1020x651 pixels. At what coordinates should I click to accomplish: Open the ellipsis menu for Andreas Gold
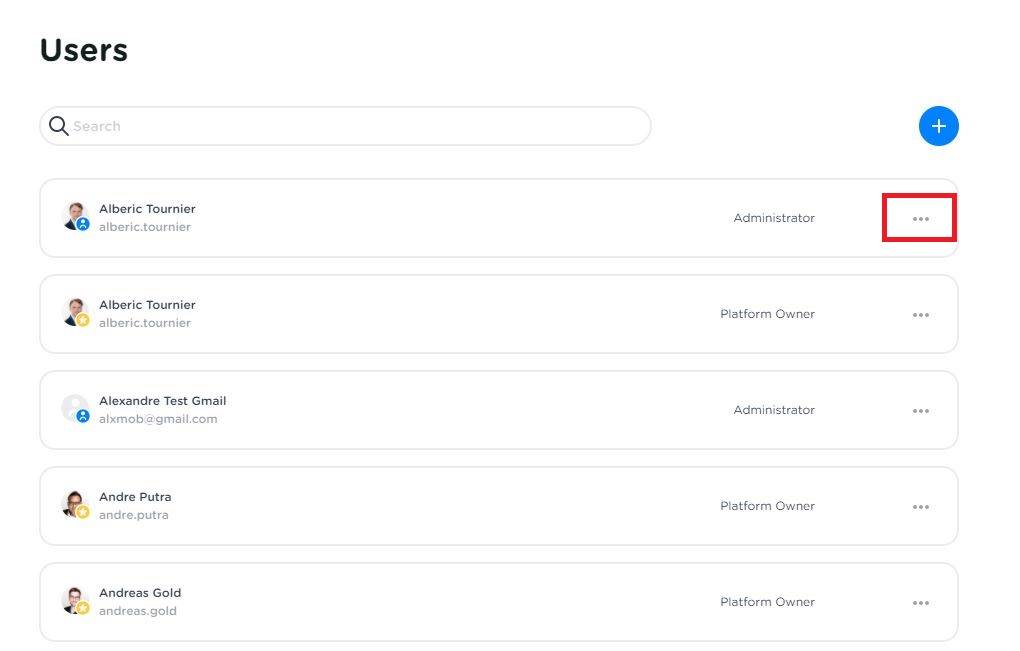pos(920,603)
